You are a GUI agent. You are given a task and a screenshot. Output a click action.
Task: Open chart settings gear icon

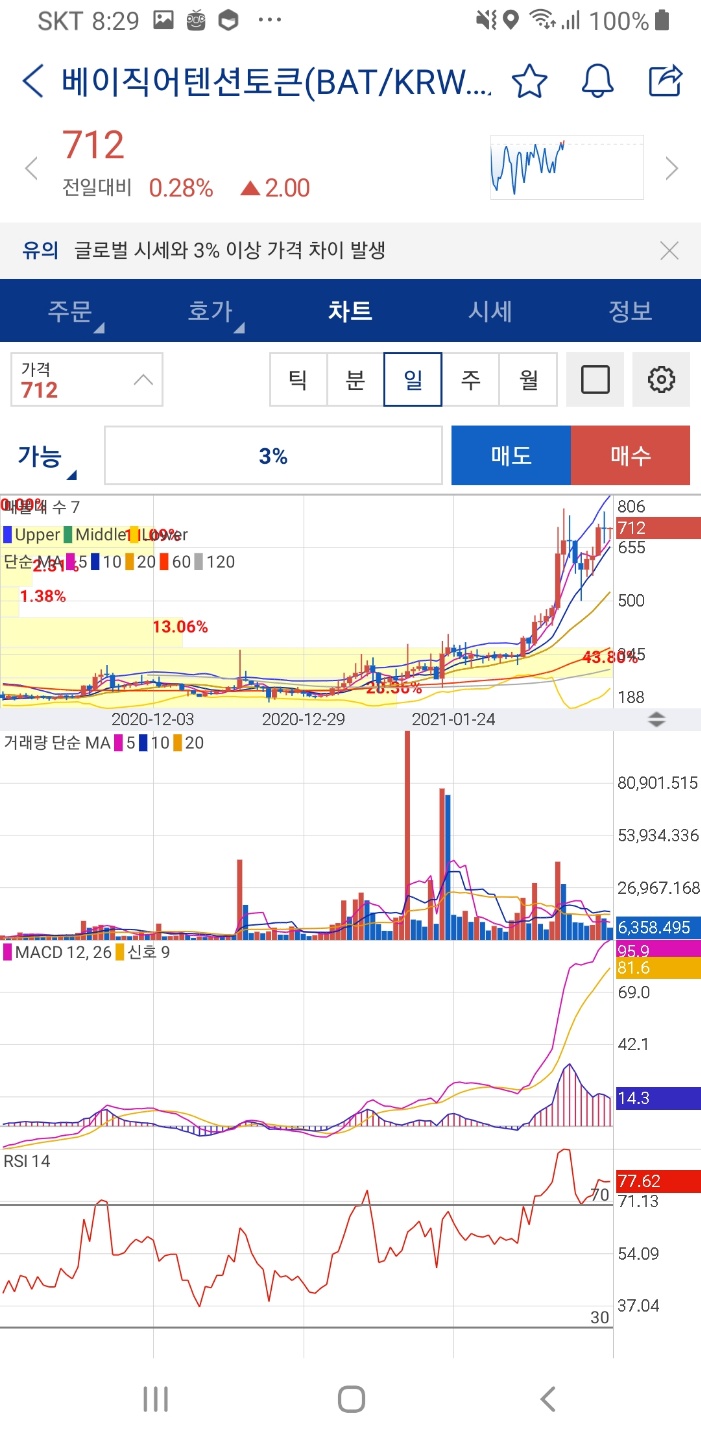(661, 379)
